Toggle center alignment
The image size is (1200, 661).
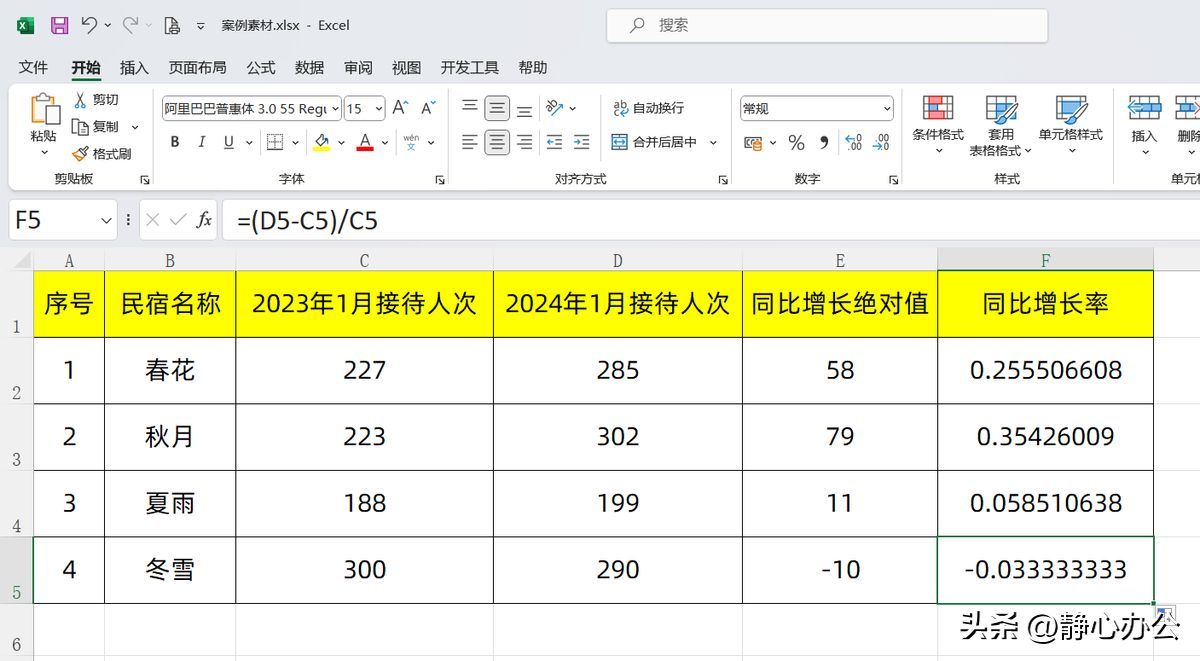click(x=496, y=142)
